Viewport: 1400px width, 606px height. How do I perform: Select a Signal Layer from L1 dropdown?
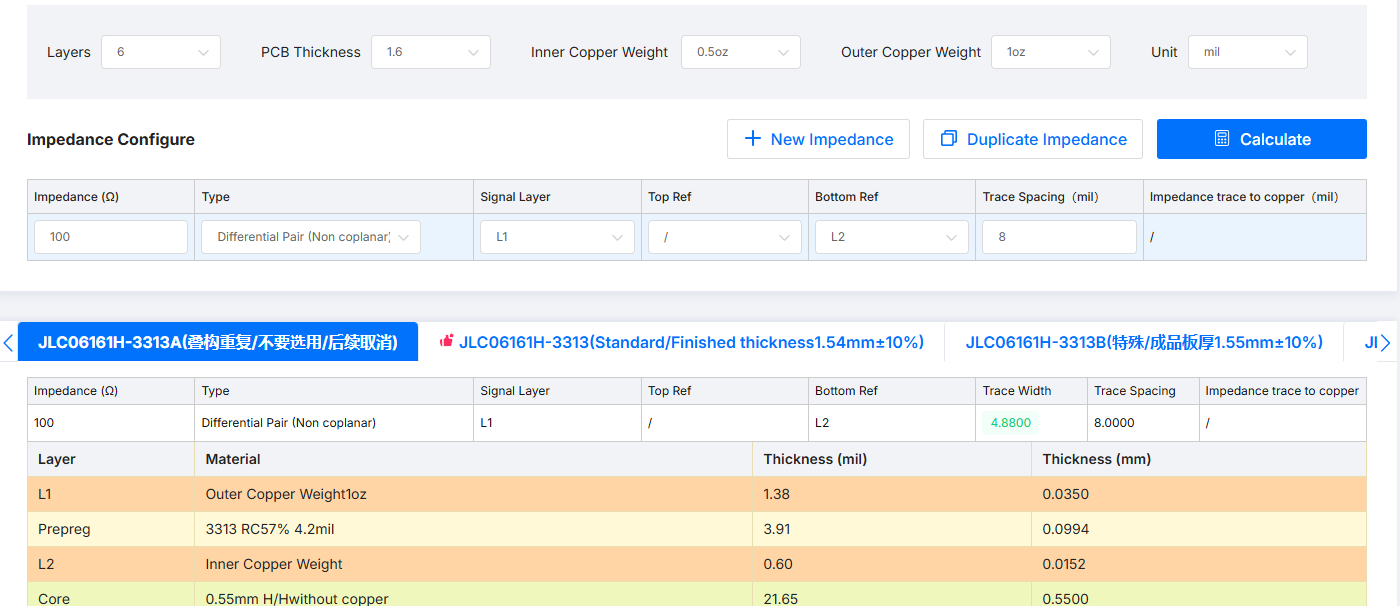(x=557, y=237)
